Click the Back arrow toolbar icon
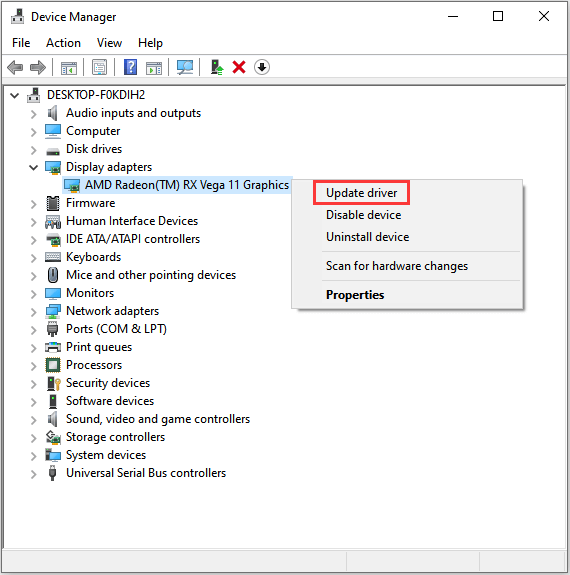The width and height of the screenshot is (570, 575). (x=15, y=67)
